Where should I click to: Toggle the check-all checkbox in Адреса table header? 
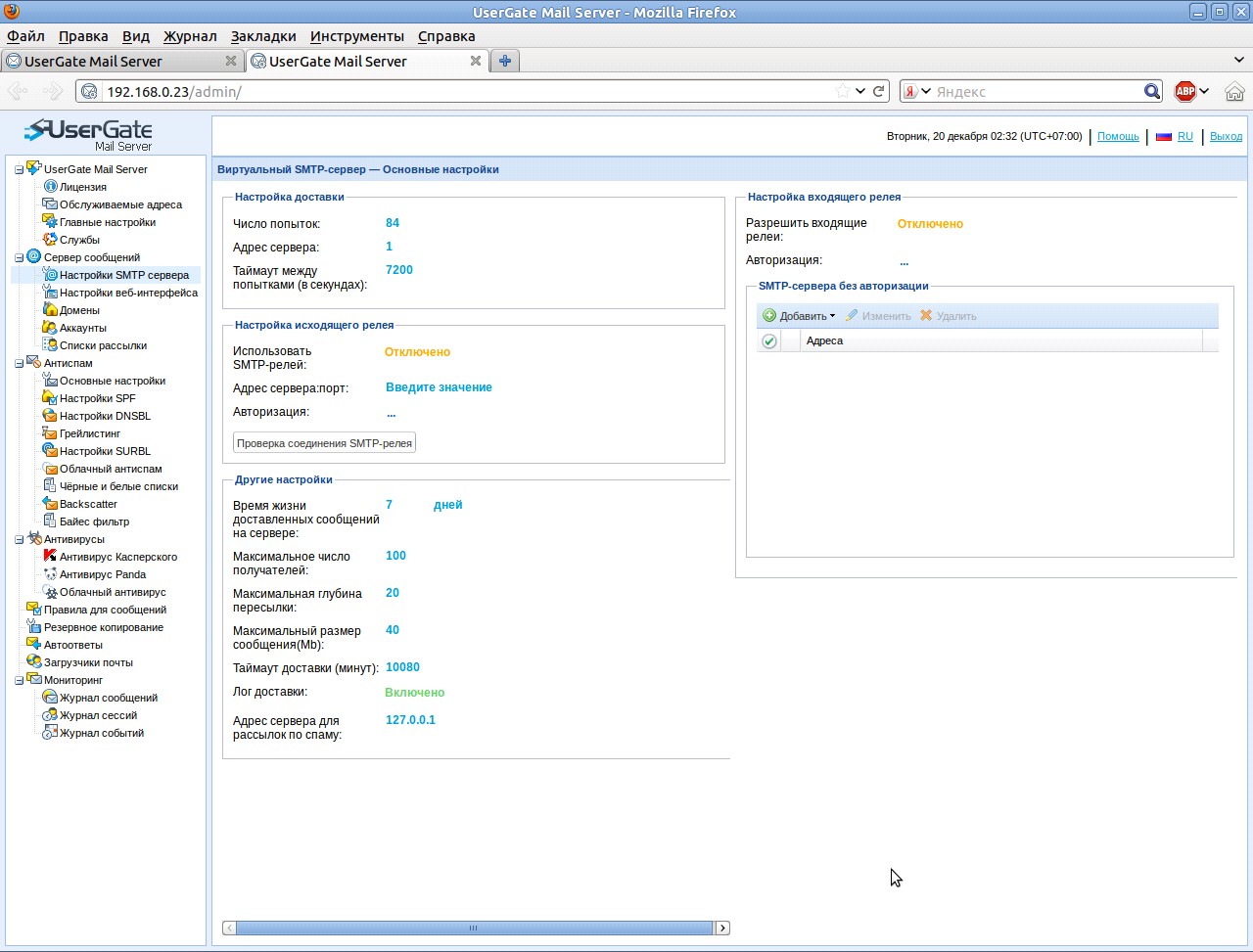coord(769,340)
